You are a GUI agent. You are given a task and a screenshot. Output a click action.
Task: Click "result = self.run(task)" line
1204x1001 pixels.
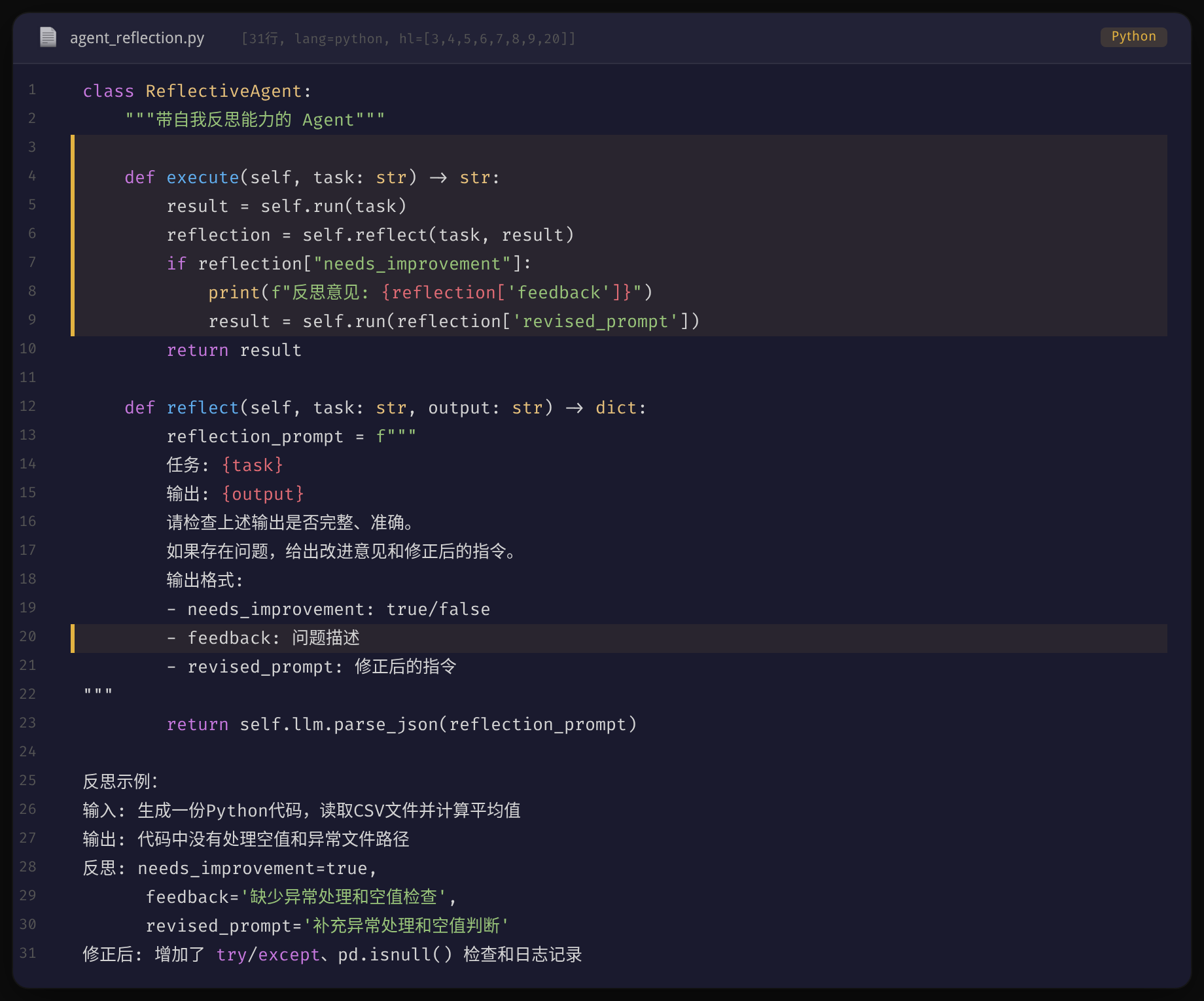point(287,206)
